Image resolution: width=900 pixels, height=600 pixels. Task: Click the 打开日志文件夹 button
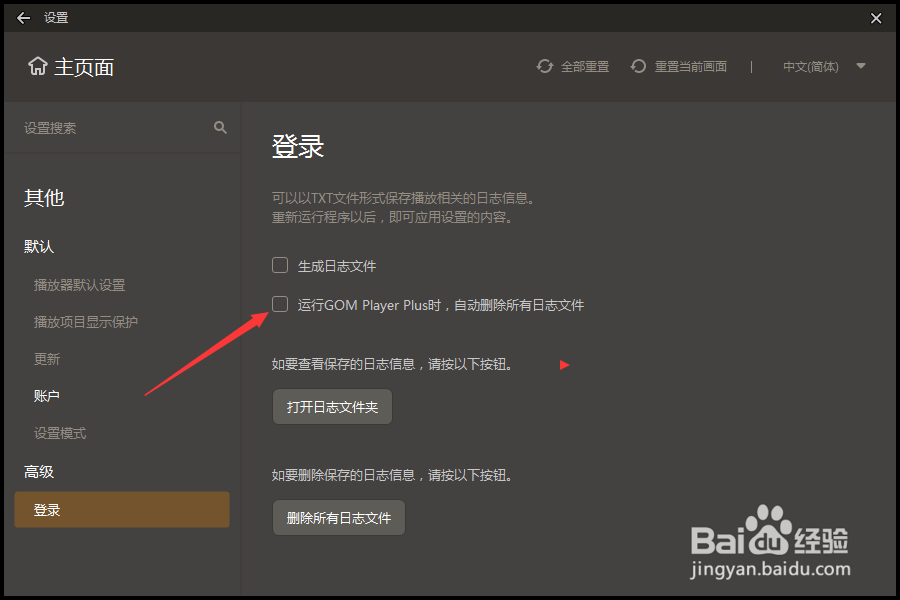point(332,407)
